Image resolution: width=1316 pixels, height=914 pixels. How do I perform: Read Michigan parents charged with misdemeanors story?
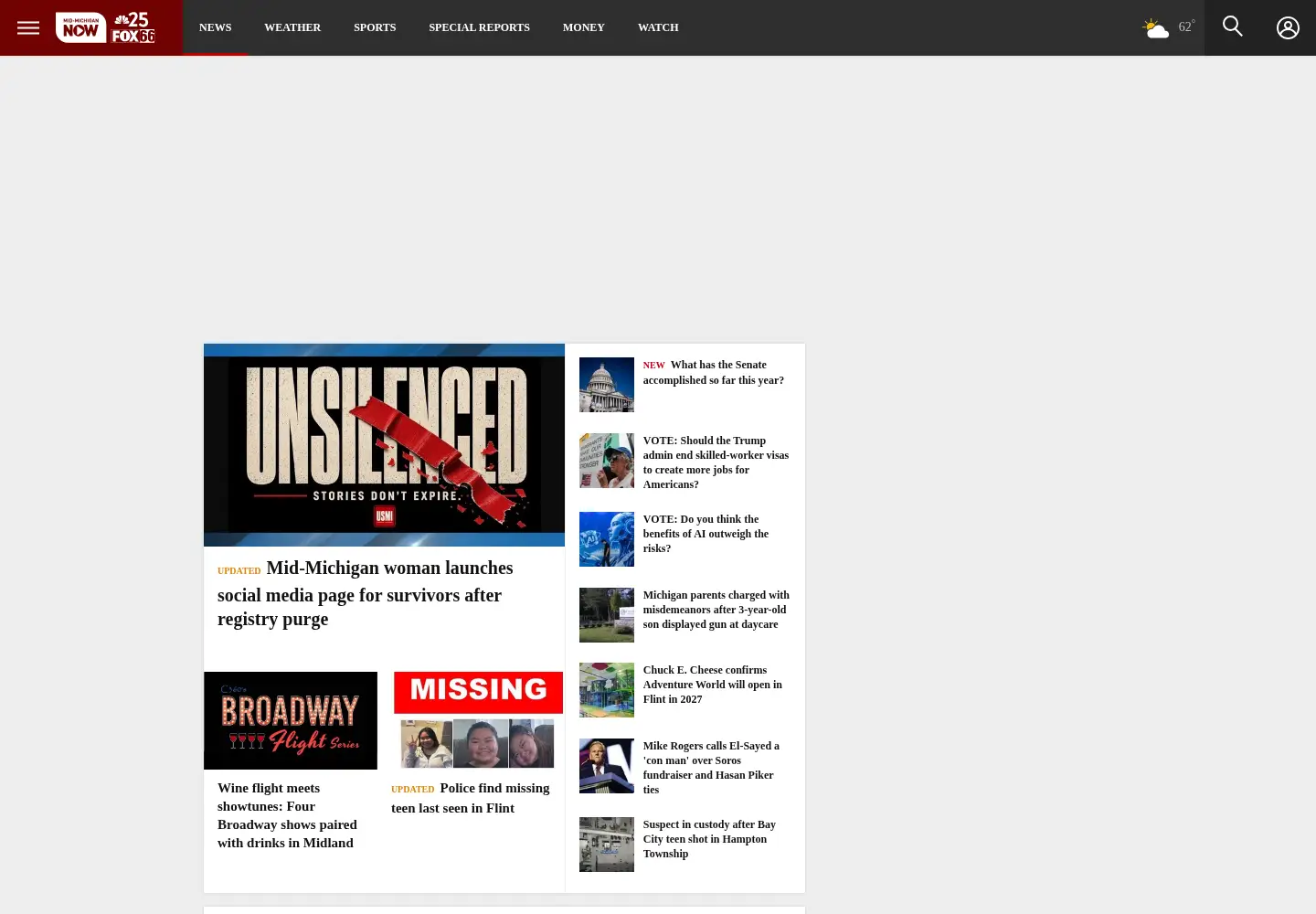716,610
